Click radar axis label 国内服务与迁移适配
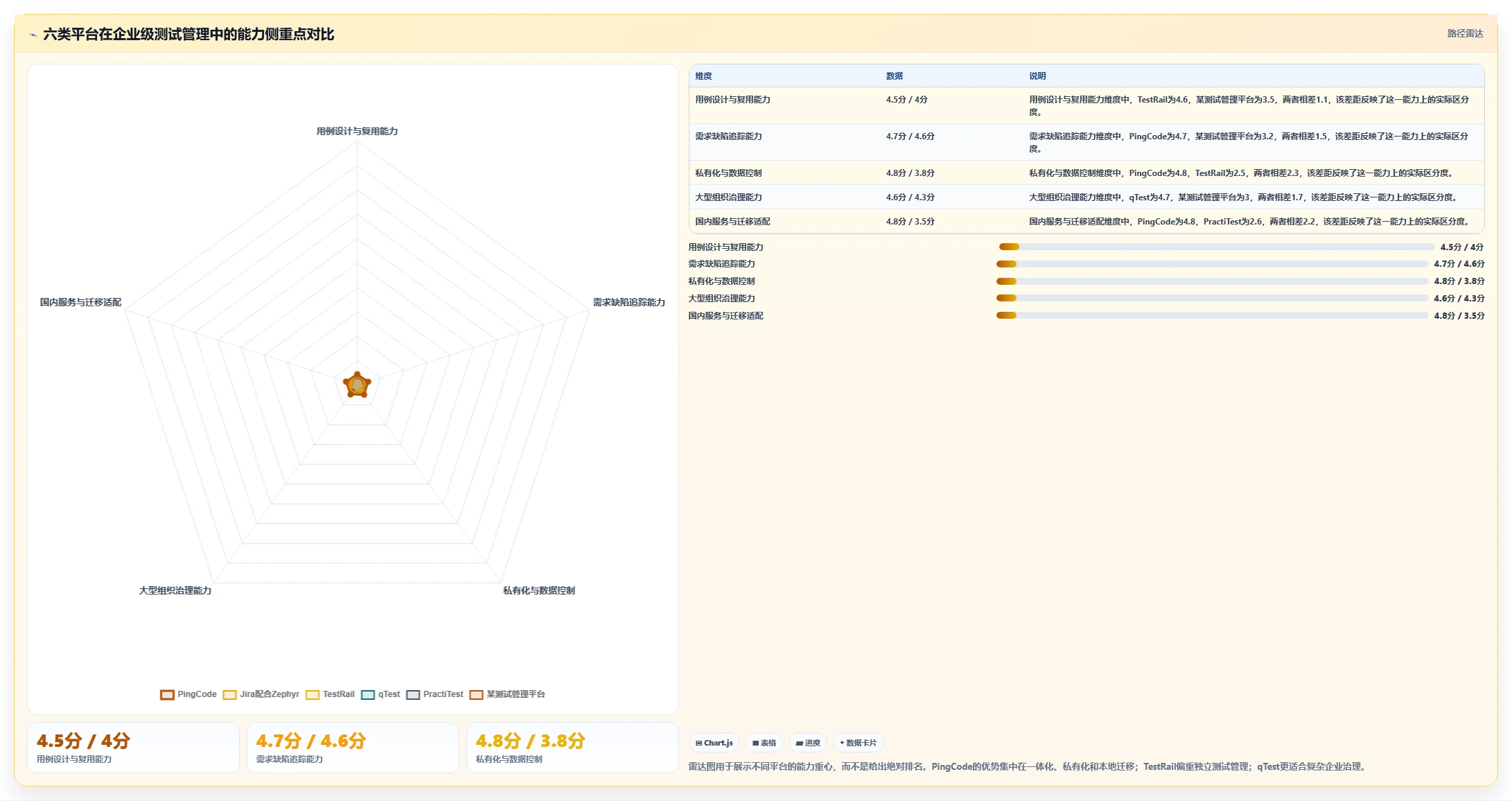Viewport: 1512px width, 801px height. click(80, 302)
